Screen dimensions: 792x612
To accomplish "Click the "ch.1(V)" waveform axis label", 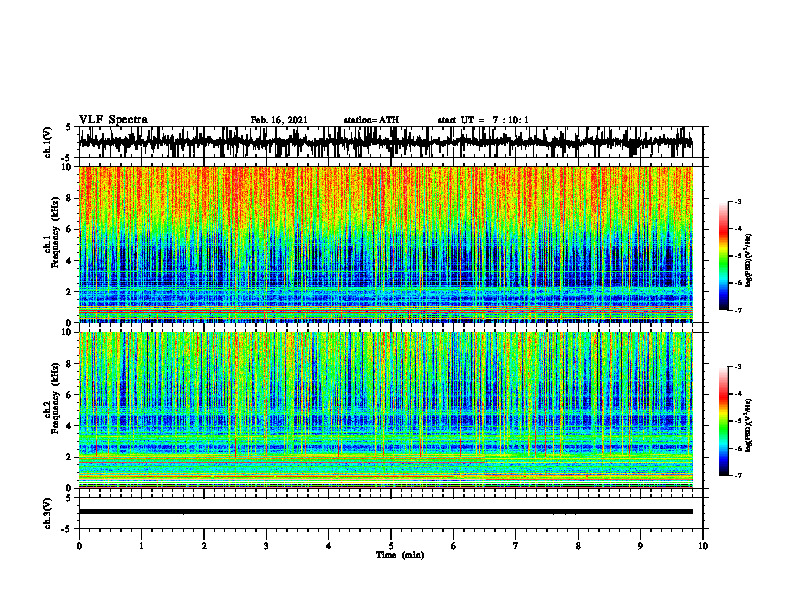I will coord(47,142).
